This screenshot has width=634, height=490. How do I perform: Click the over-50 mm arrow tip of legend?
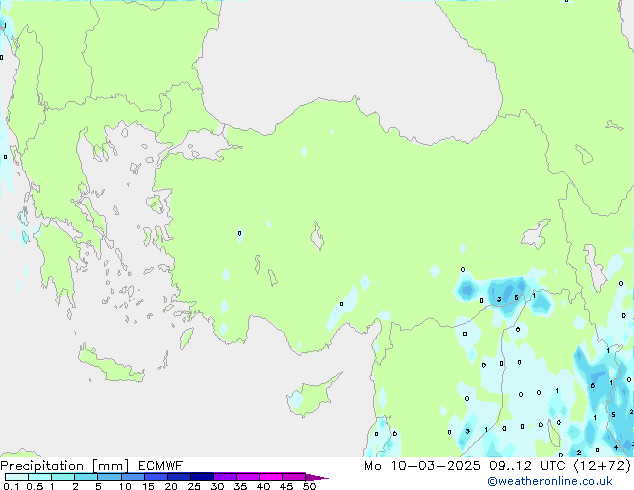[x=317, y=477]
